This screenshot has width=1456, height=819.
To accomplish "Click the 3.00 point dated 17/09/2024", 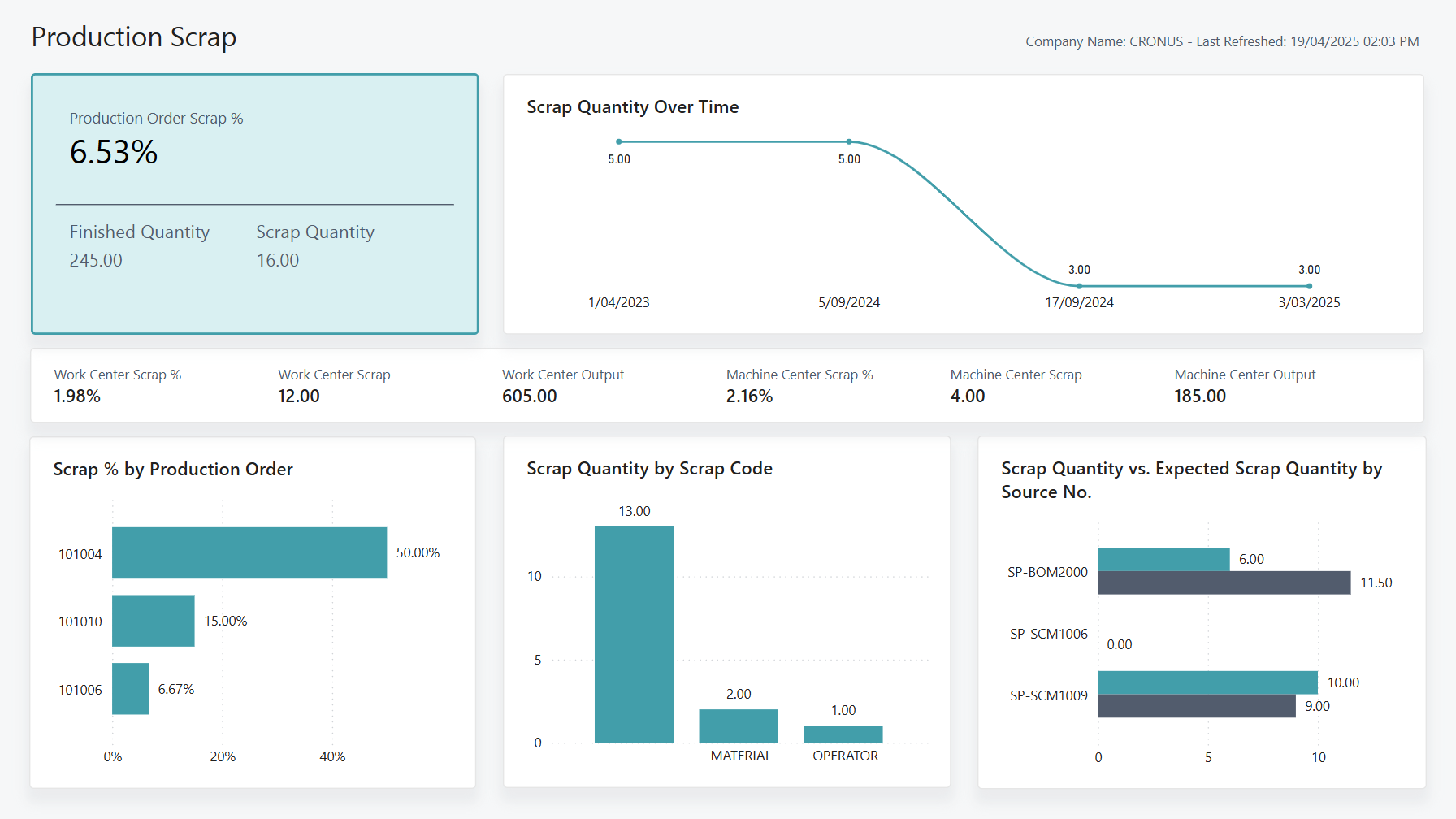I will point(1079,286).
